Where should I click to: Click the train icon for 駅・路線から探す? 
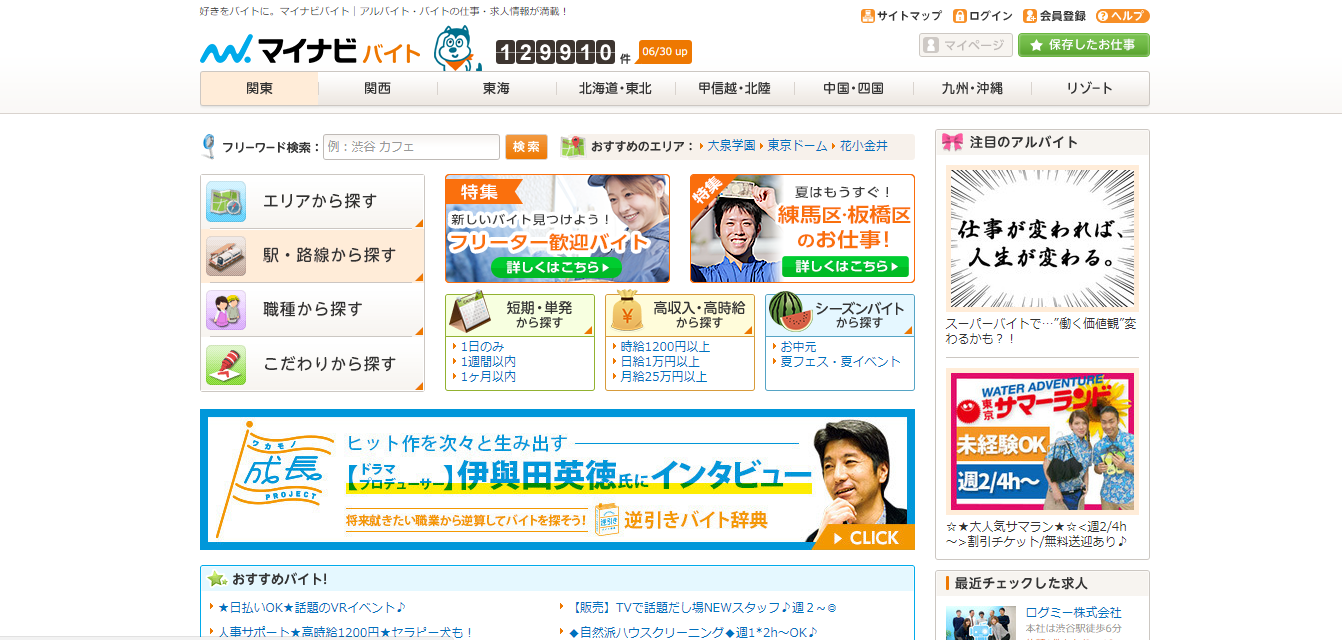click(225, 256)
